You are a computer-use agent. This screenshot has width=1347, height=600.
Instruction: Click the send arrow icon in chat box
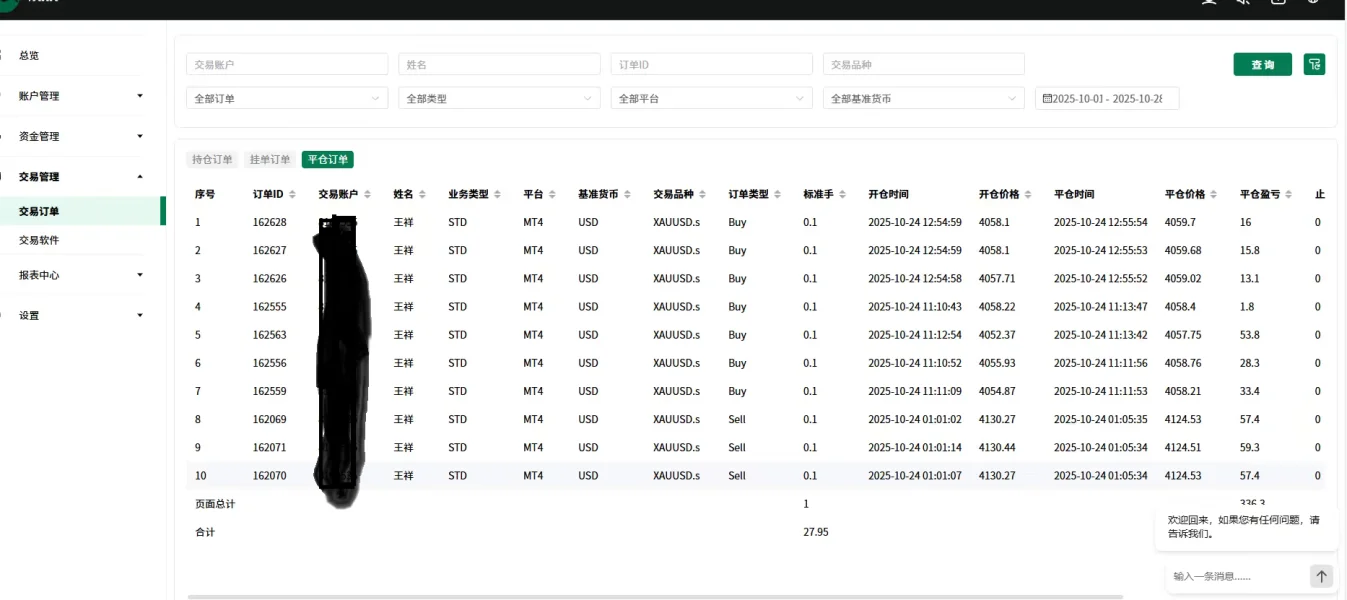1321,576
